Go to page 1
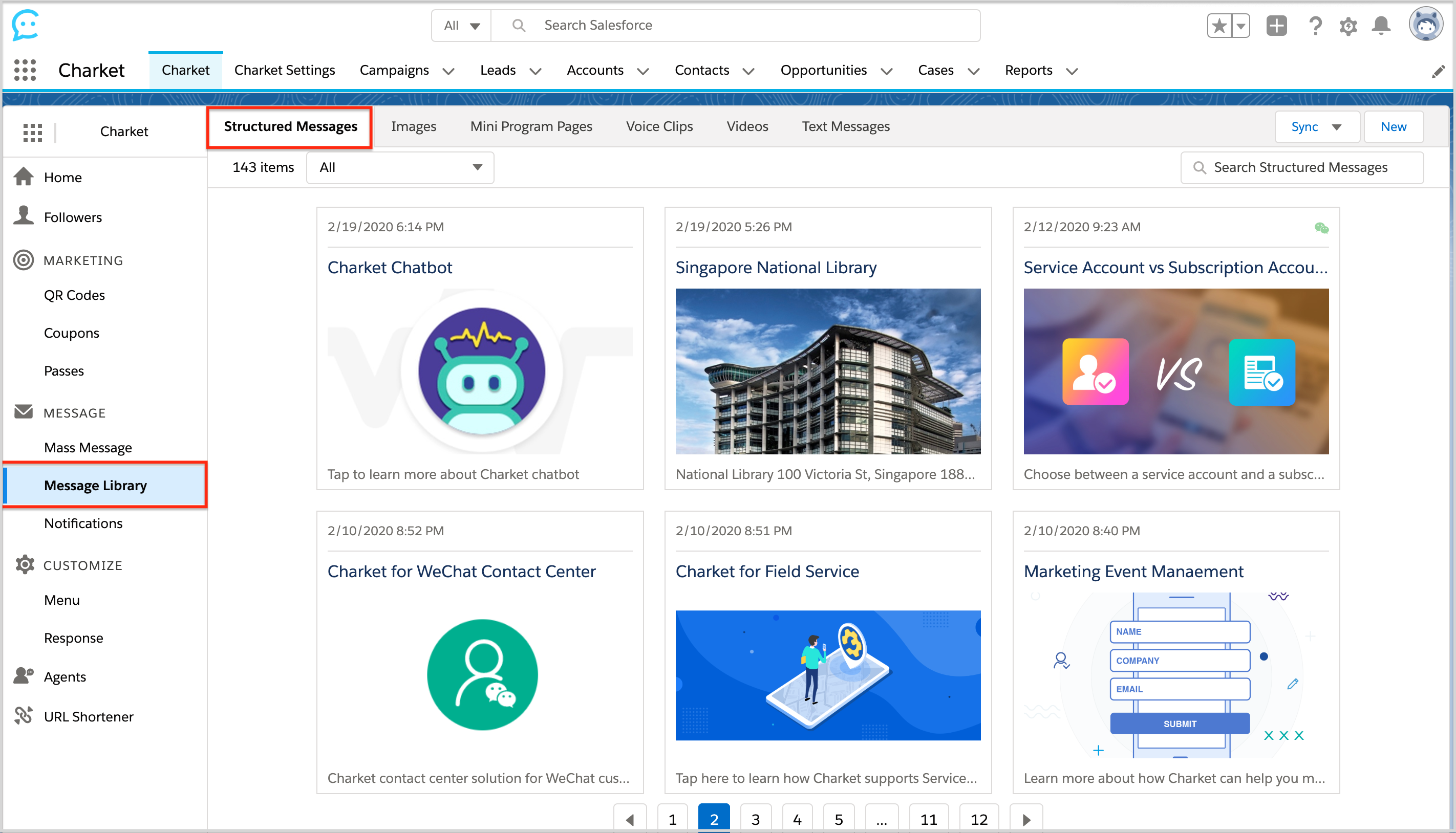Viewport: 1456px width, 833px height. (673, 819)
